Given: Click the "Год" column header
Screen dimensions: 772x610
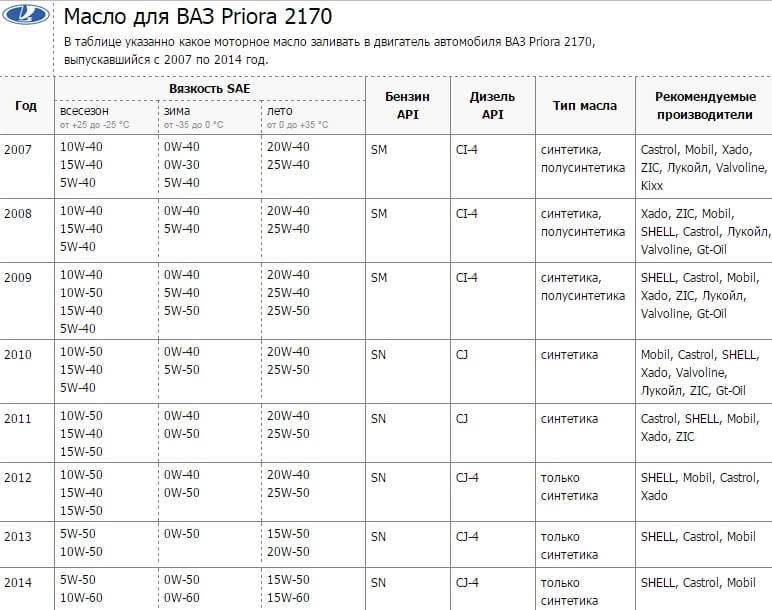Looking at the screenshot, I should (26, 106).
